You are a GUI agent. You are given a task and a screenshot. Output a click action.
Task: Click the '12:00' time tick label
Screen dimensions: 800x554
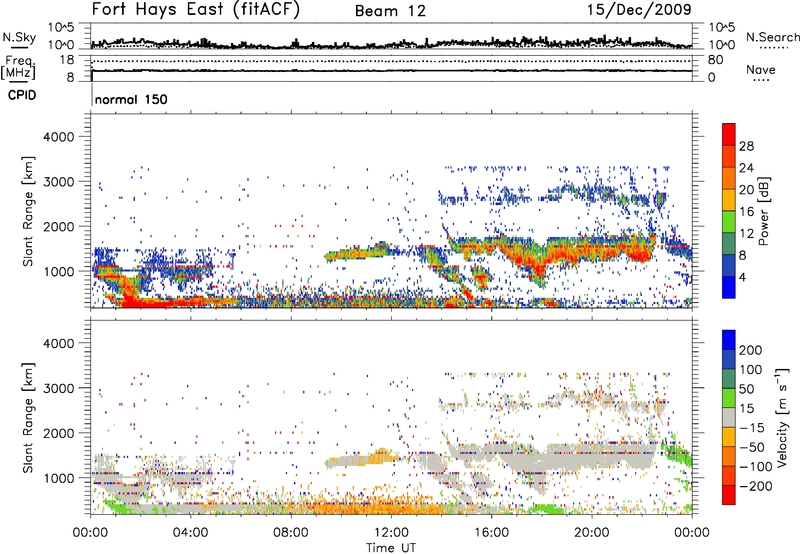point(391,533)
